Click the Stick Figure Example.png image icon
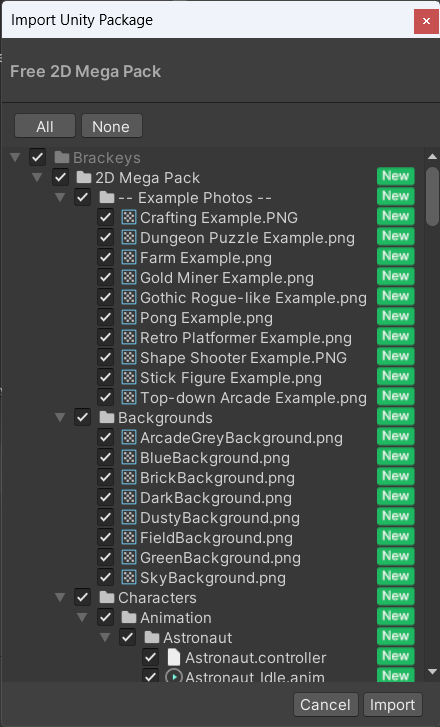Image resolution: width=440 pixels, height=727 pixels. [128, 377]
